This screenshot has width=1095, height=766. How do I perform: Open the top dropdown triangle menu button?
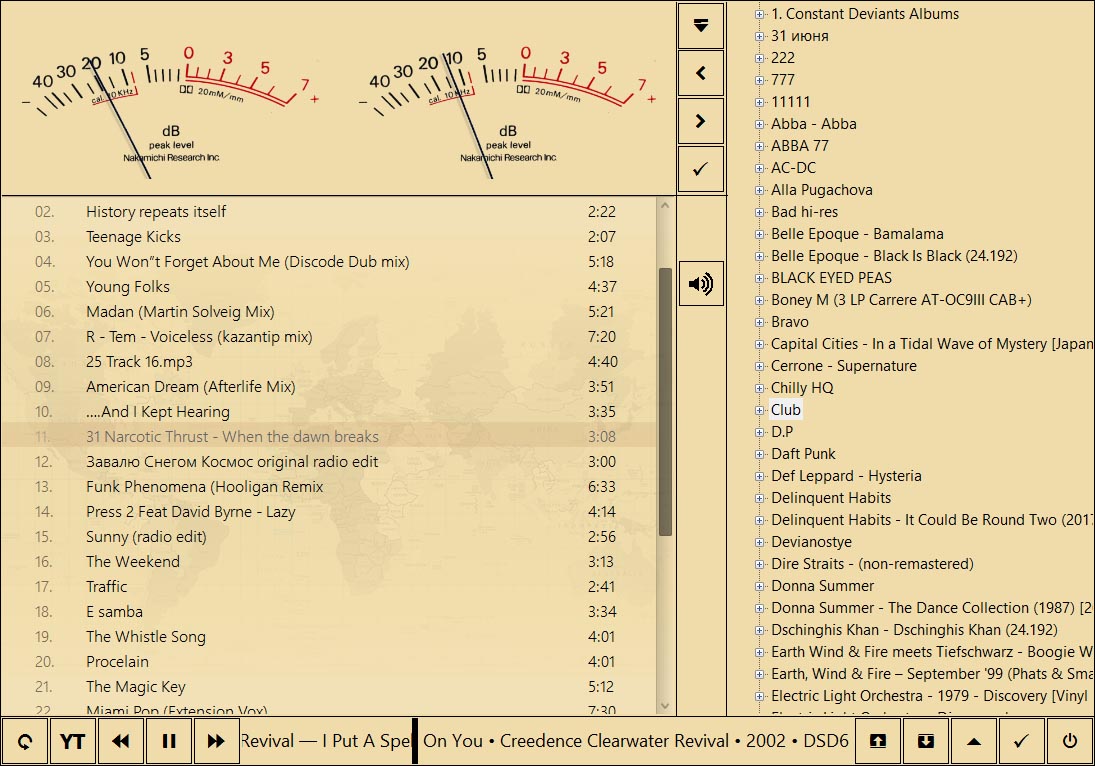pos(700,25)
